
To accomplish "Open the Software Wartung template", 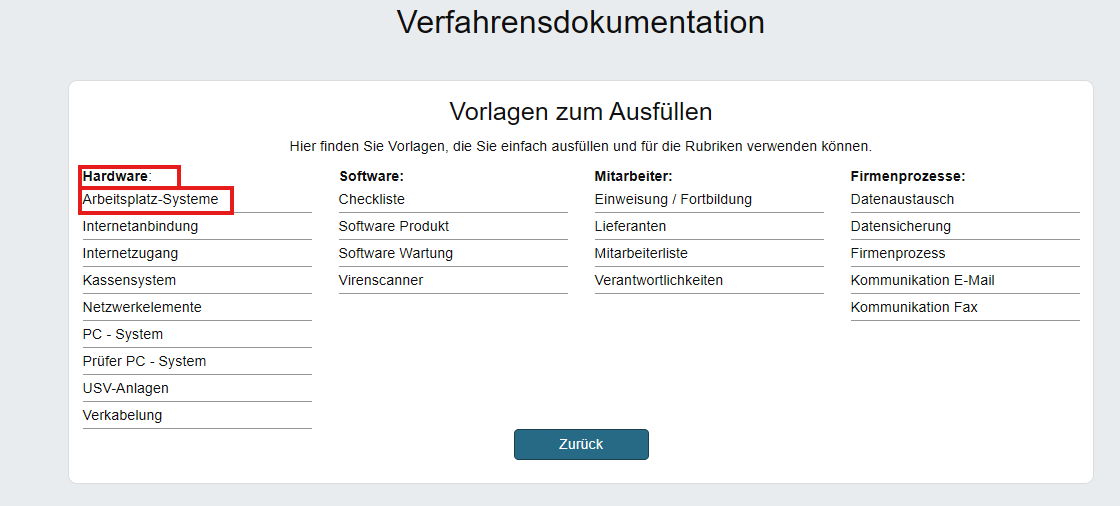I will [x=396, y=254].
